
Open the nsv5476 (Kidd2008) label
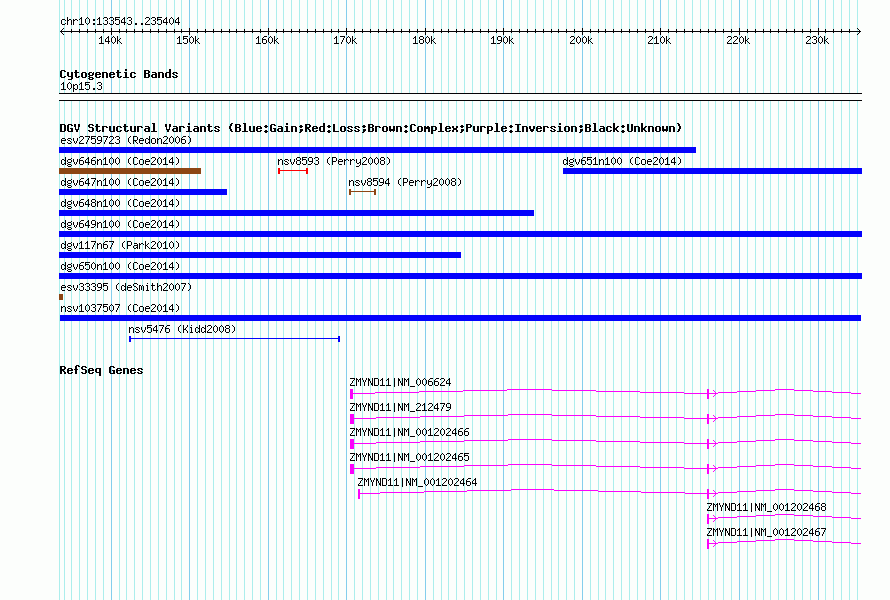click(182, 329)
